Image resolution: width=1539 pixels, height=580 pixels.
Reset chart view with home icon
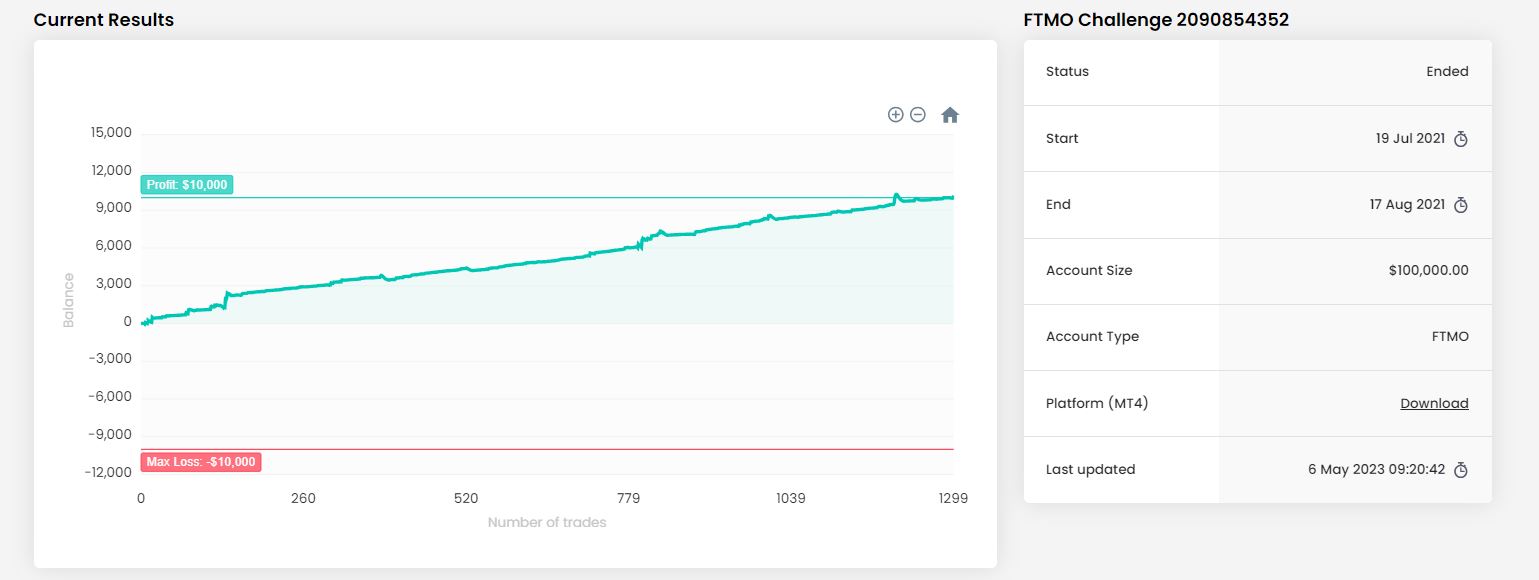[950, 115]
